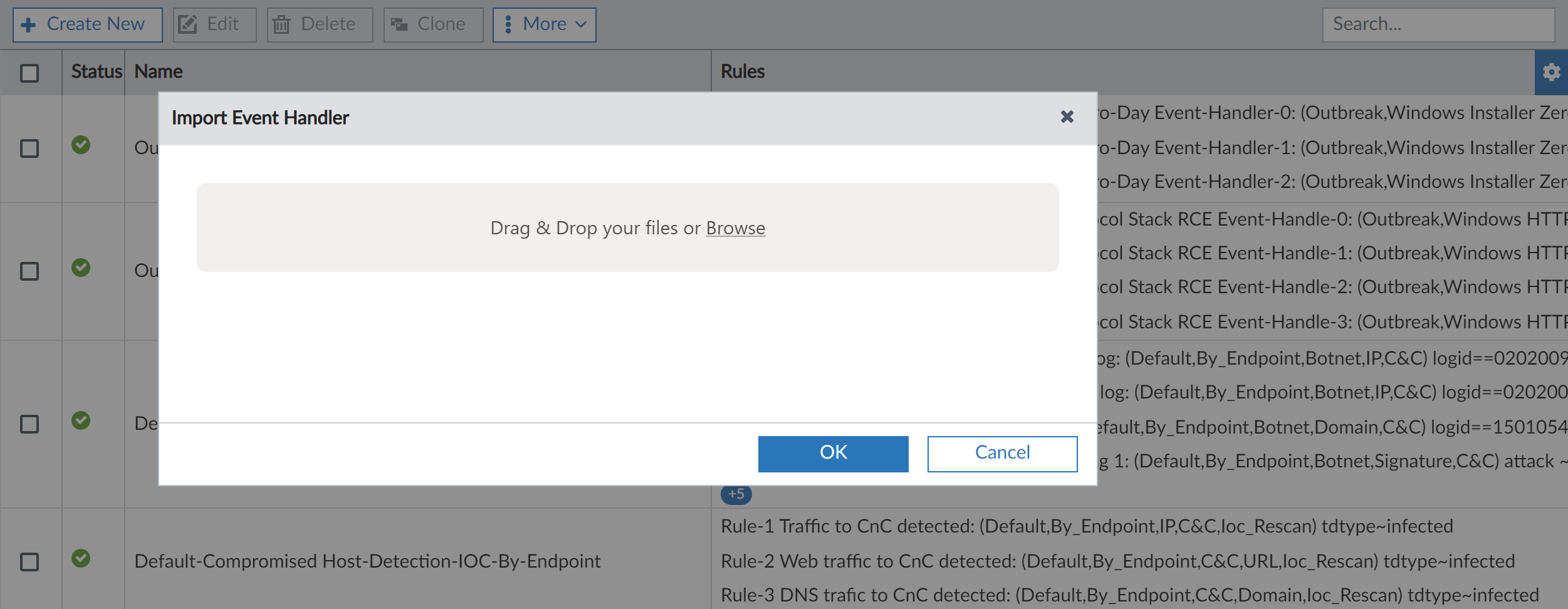Check the first event handler row checkbox
The width and height of the screenshot is (1568, 609).
(29, 149)
